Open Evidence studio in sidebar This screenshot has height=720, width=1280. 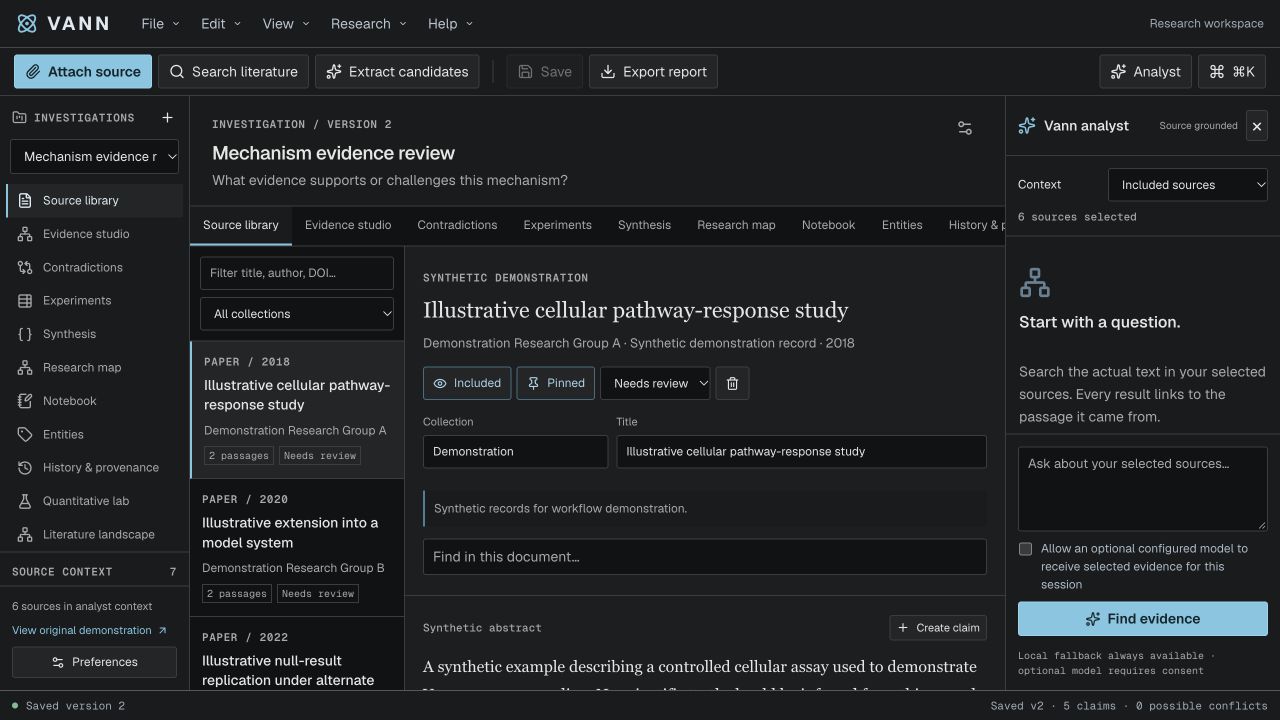(x=95, y=234)
